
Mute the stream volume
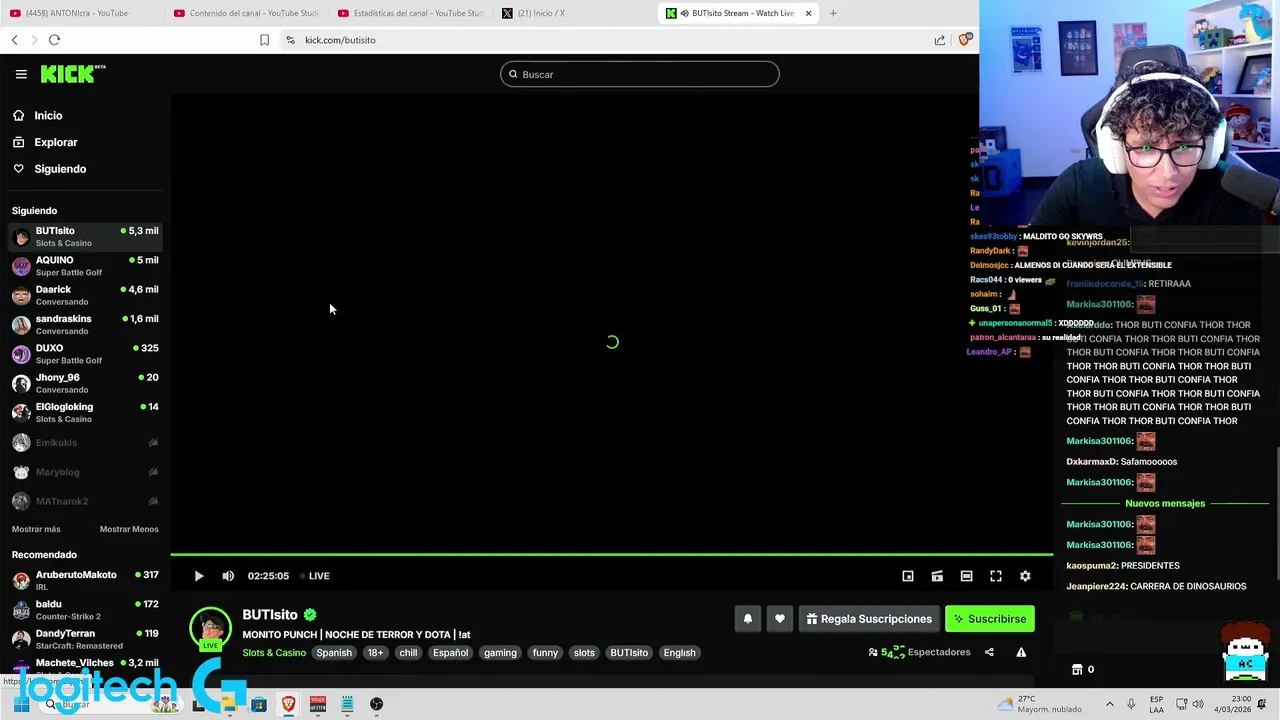click(228, 576)
